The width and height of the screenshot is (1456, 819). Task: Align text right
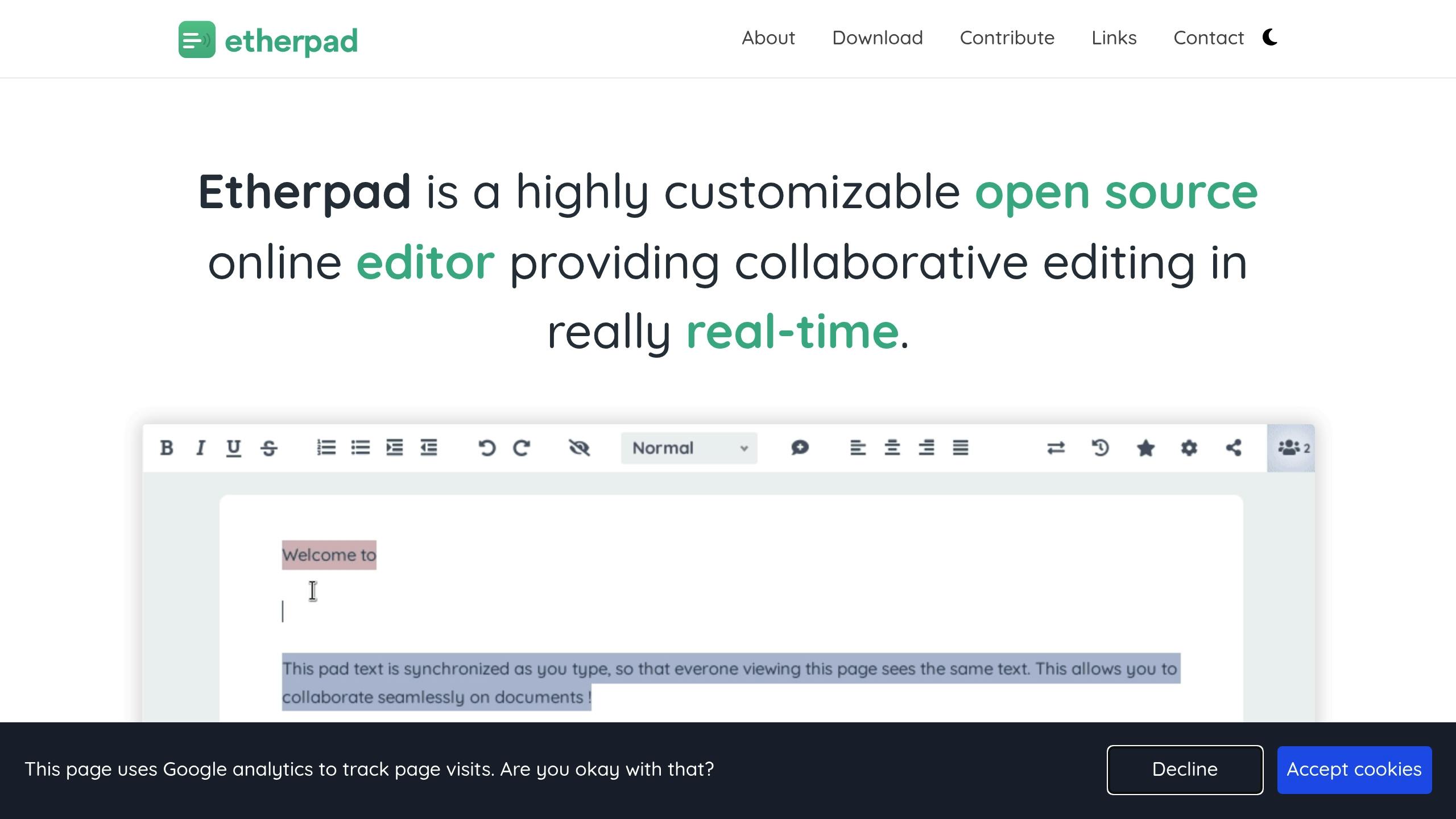[x=926, y=448]
